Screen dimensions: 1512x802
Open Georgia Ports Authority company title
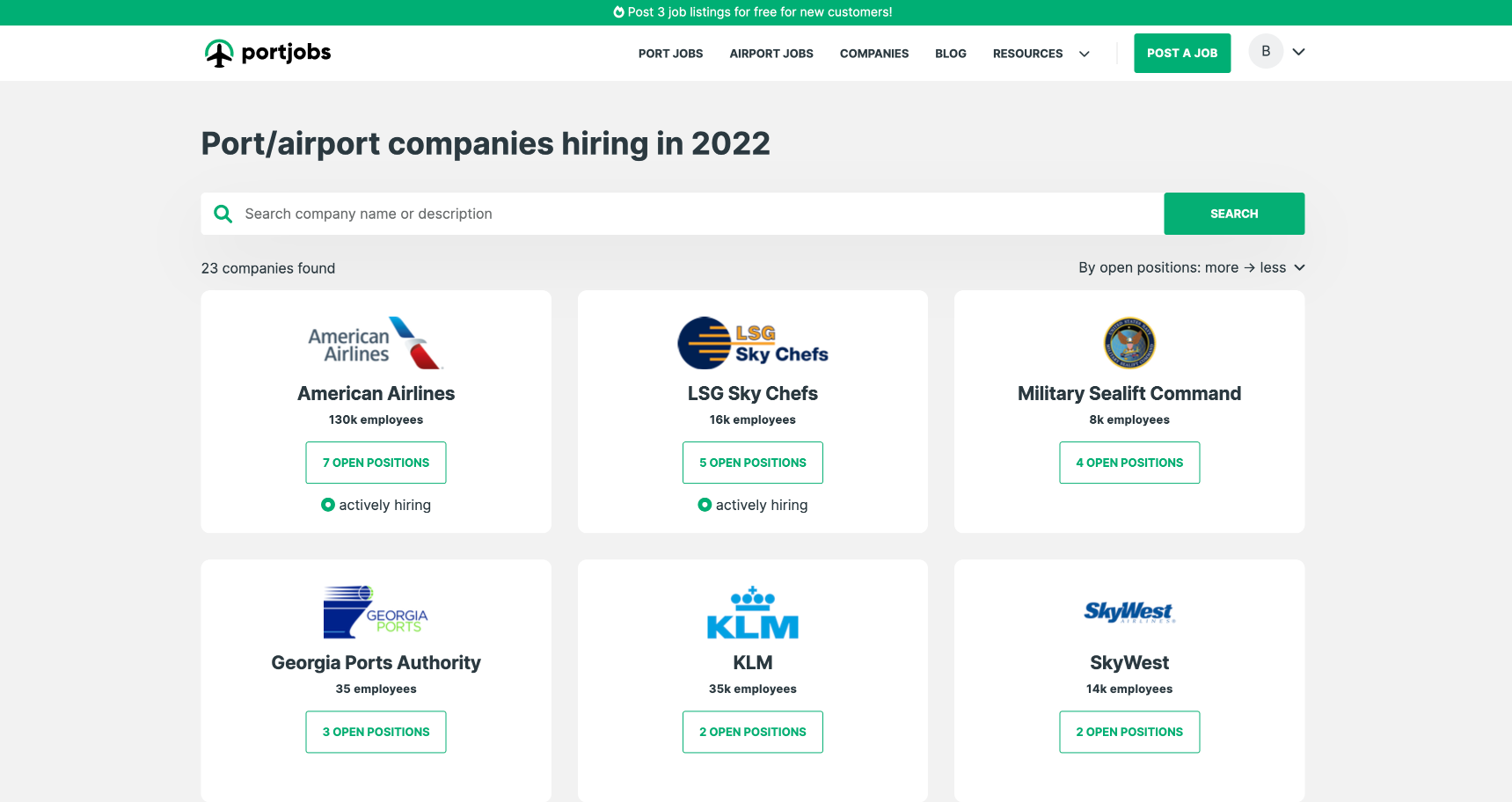(376, 662)
